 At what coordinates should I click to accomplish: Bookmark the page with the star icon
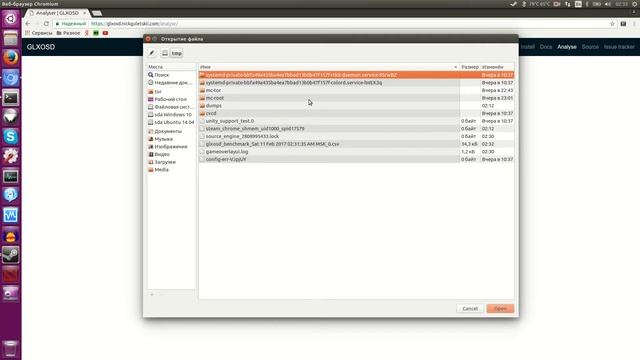click(x=612, y=24)
